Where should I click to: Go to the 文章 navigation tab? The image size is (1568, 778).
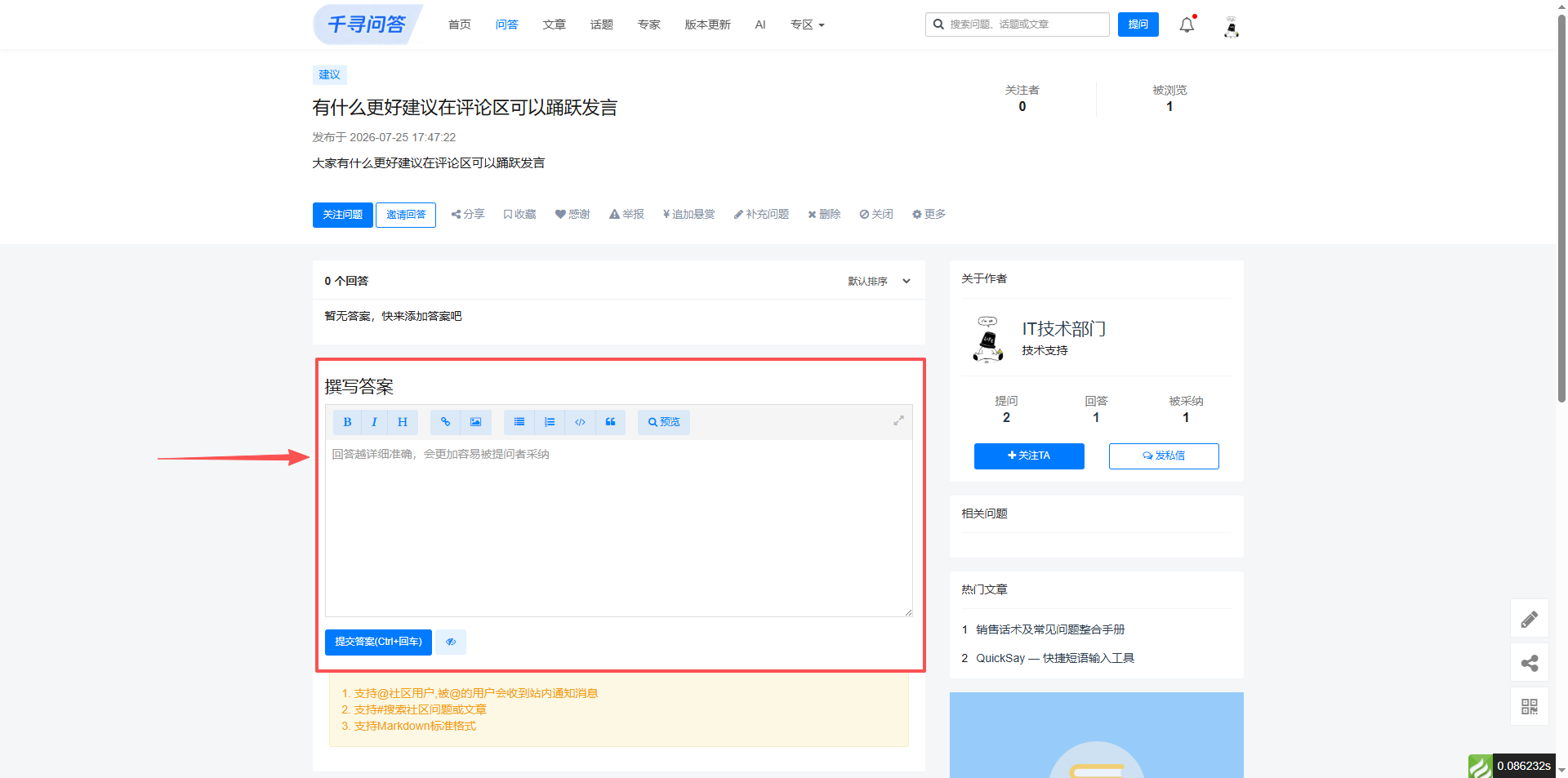click(554, 24)
